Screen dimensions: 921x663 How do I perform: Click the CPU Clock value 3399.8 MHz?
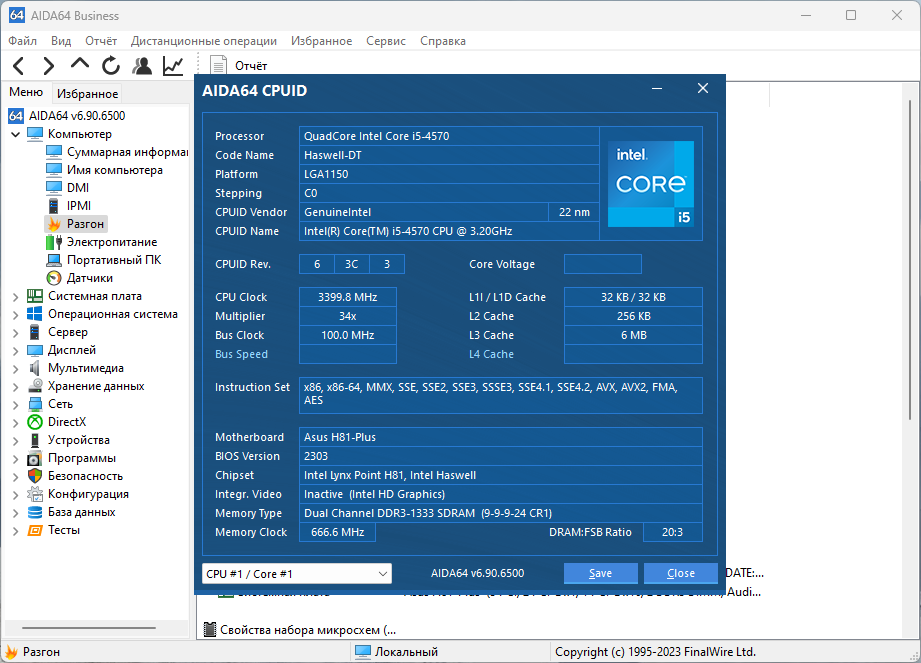pyautogui.click(x=348, y=297)
